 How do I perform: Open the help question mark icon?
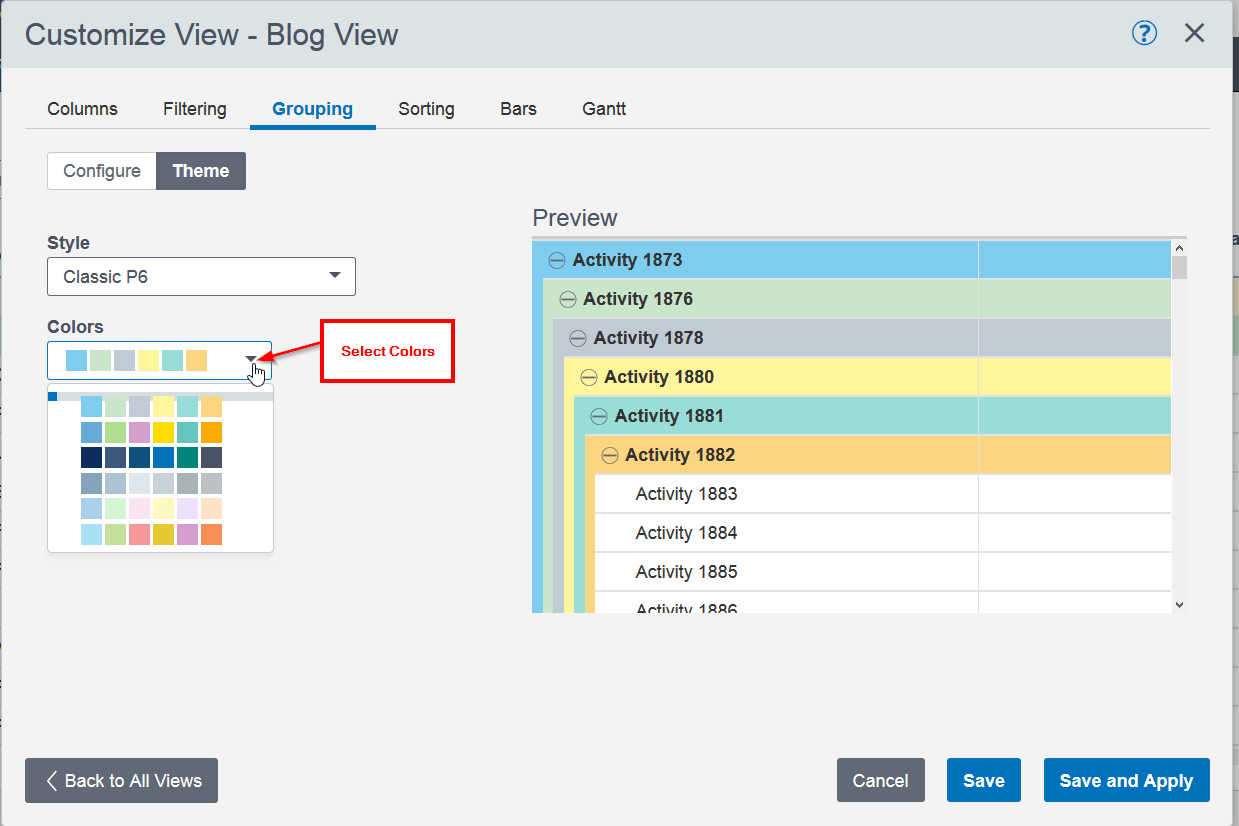[1144, 33]
